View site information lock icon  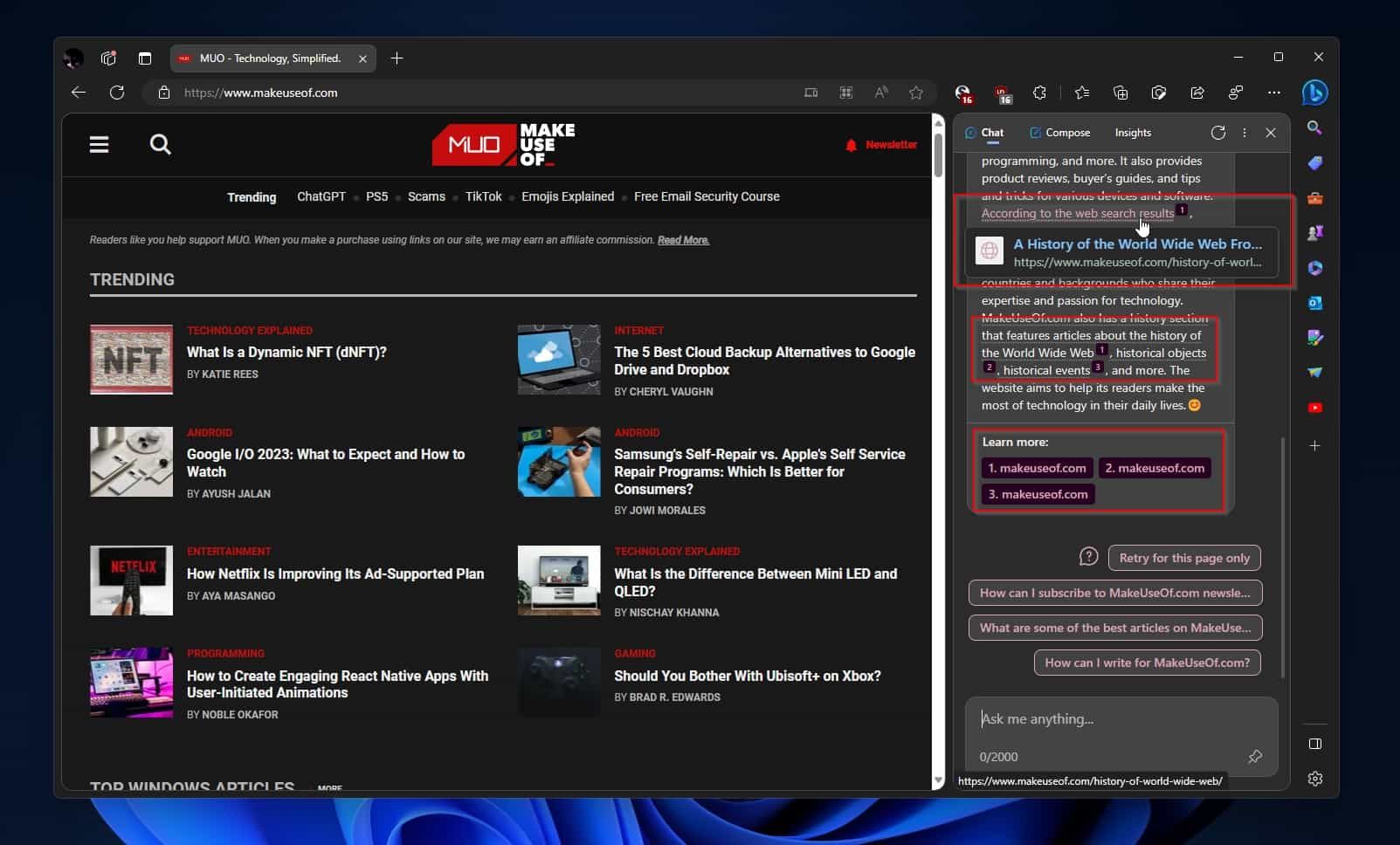tap(163, 93)
